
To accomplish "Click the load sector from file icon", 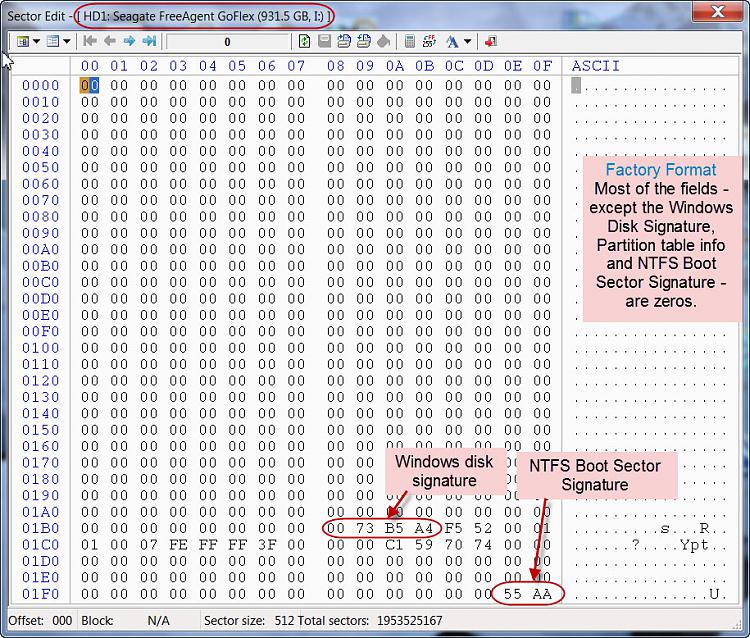I will click(x=344, y=42).
